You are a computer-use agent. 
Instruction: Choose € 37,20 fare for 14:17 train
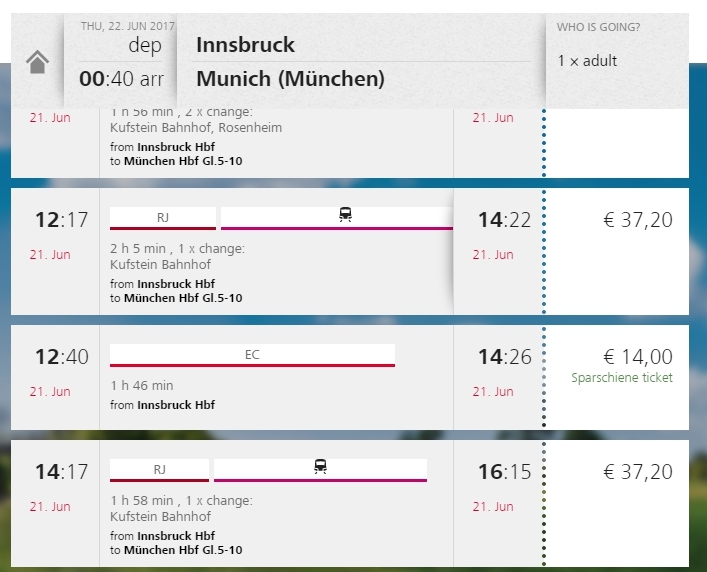point(638,472)
